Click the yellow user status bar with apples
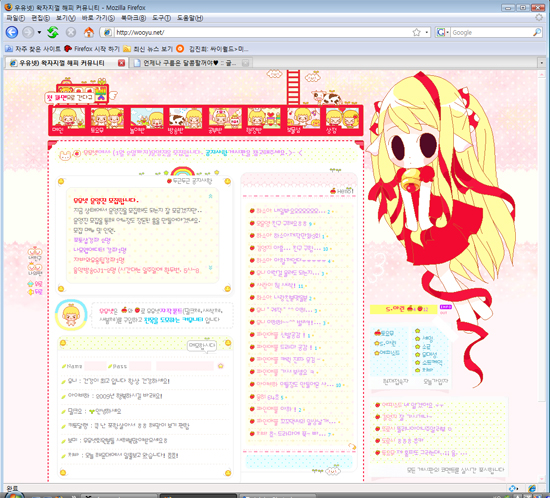 [x=403, y=309]
